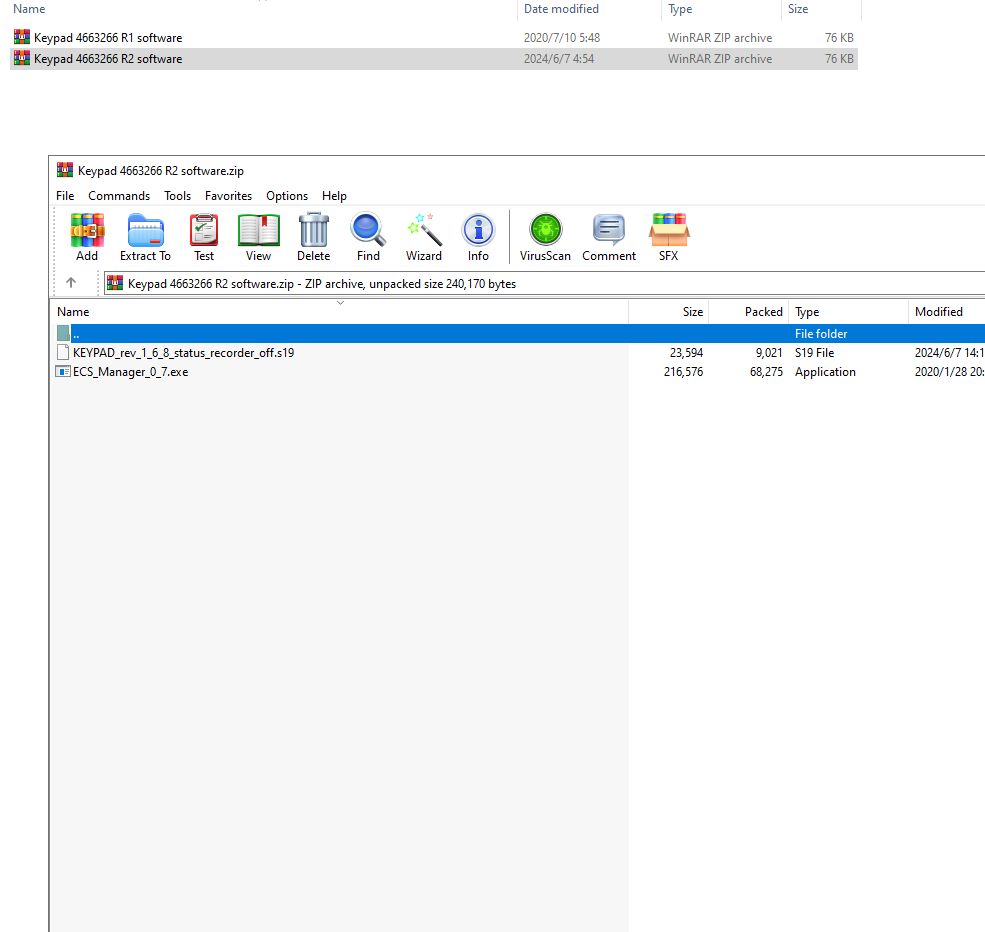The image size is (985, 932).
Task: Click the 2020/7/10 5:48 date cell
Action: 562,38
